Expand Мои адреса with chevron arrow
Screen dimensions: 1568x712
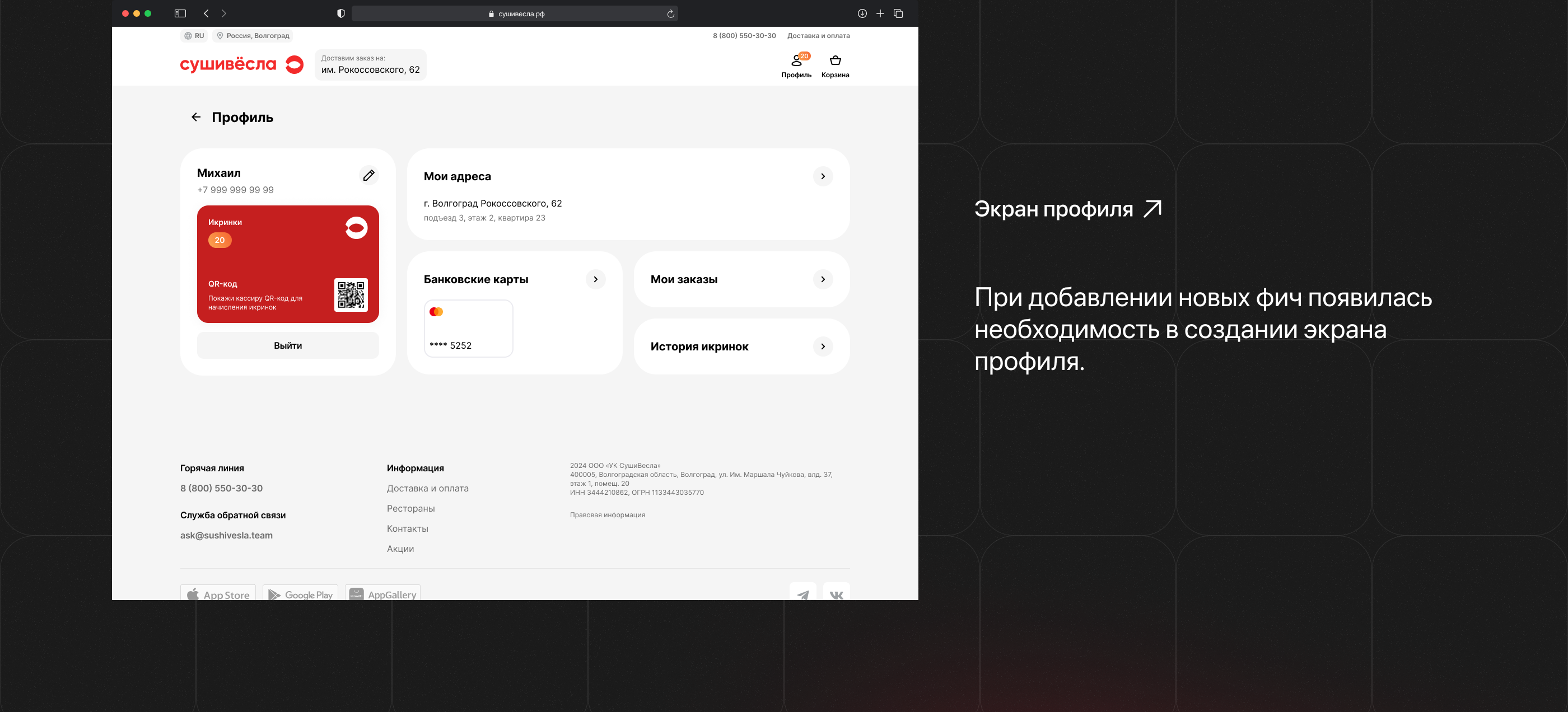(x=822, y=176)
